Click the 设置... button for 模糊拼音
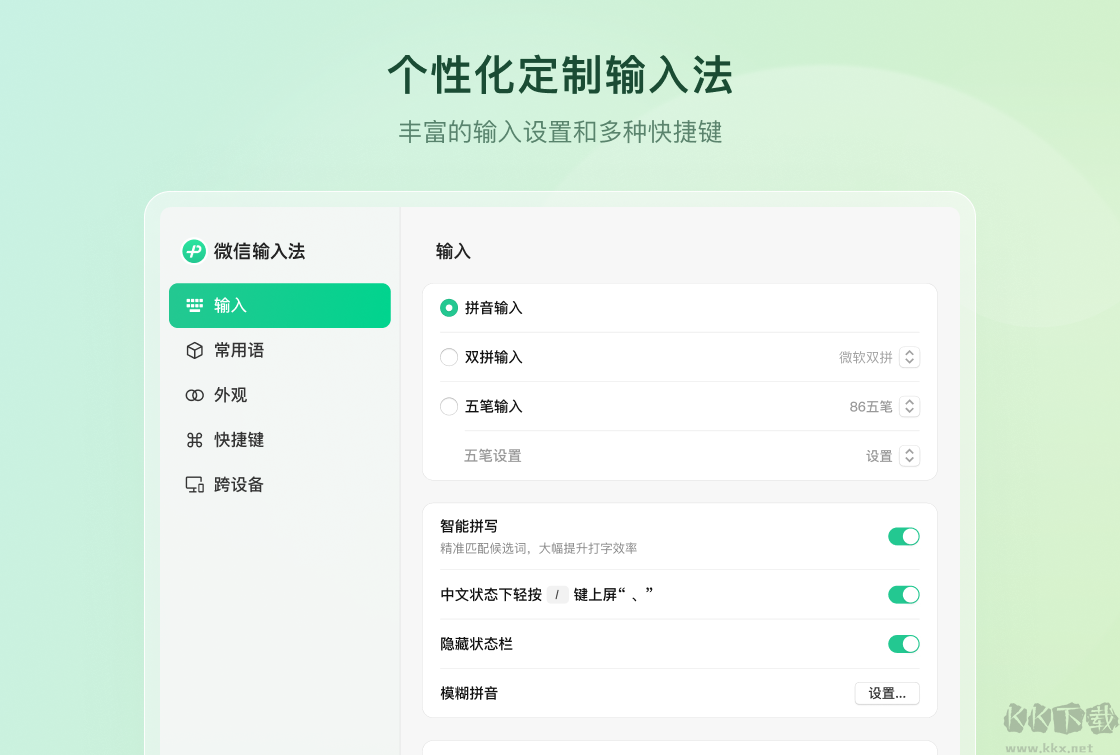This screenshot has width=1120, height=755. tap(887, 693)
